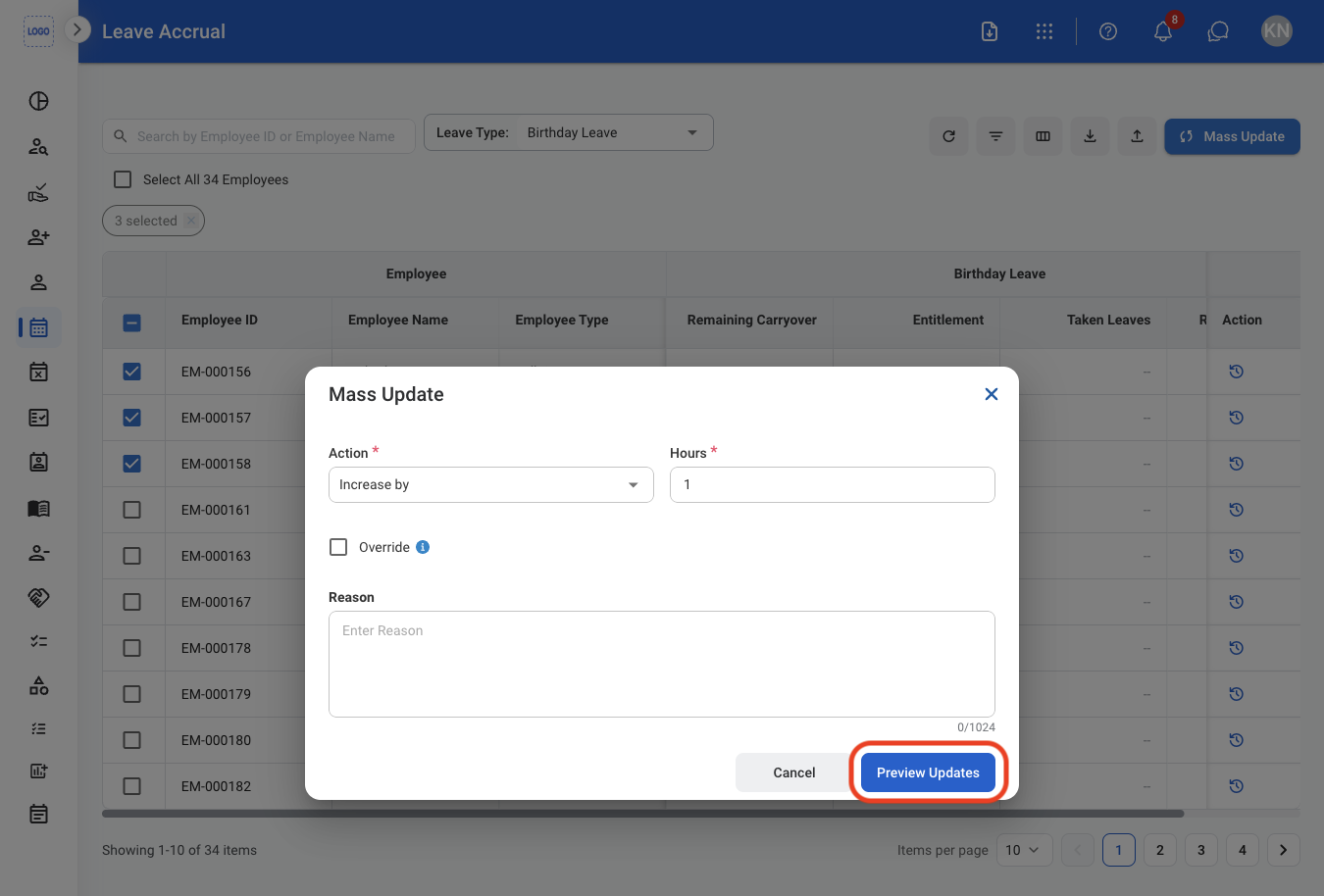
Task: Toggle Select All 34 Employees checkbox
Action: pyautogui.click(x=123, y=179)
